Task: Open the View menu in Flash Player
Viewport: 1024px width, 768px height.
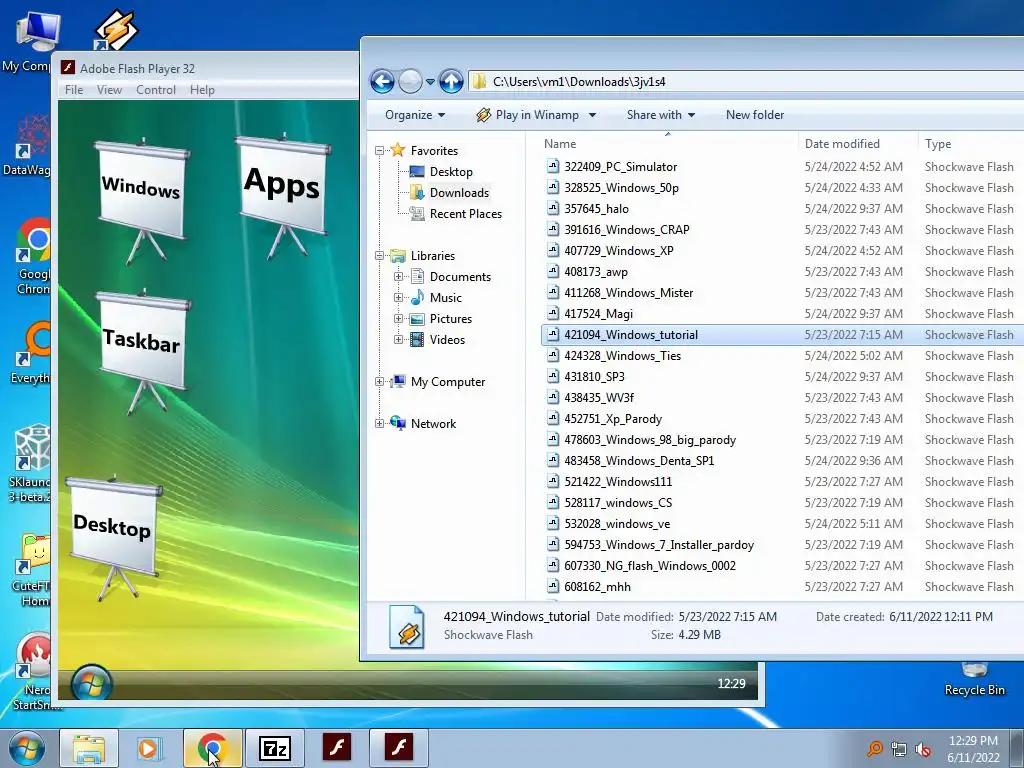Action: pos(109,90)
